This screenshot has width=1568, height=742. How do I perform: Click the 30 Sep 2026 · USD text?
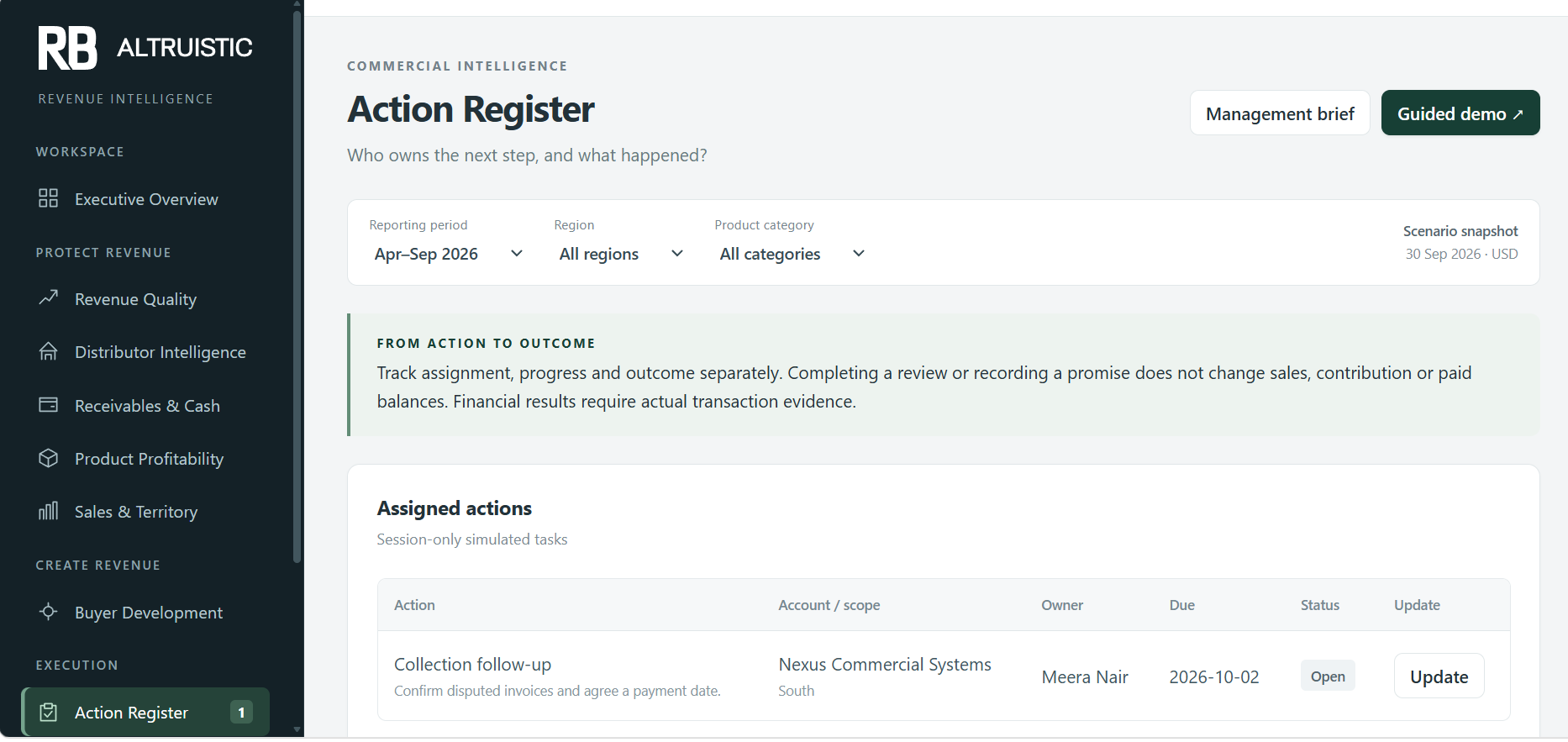tap(1462, 254)
